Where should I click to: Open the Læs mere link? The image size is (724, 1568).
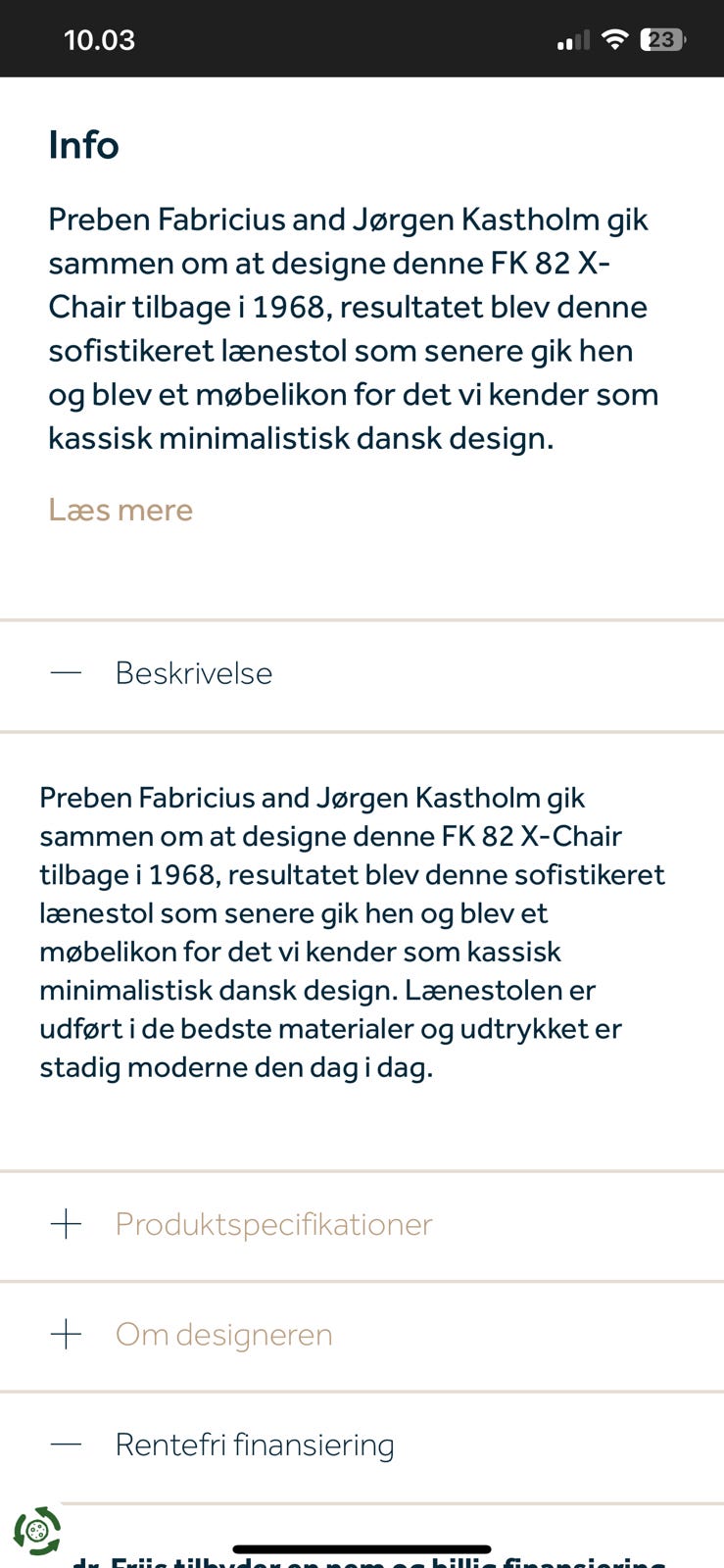click(120, 510)
